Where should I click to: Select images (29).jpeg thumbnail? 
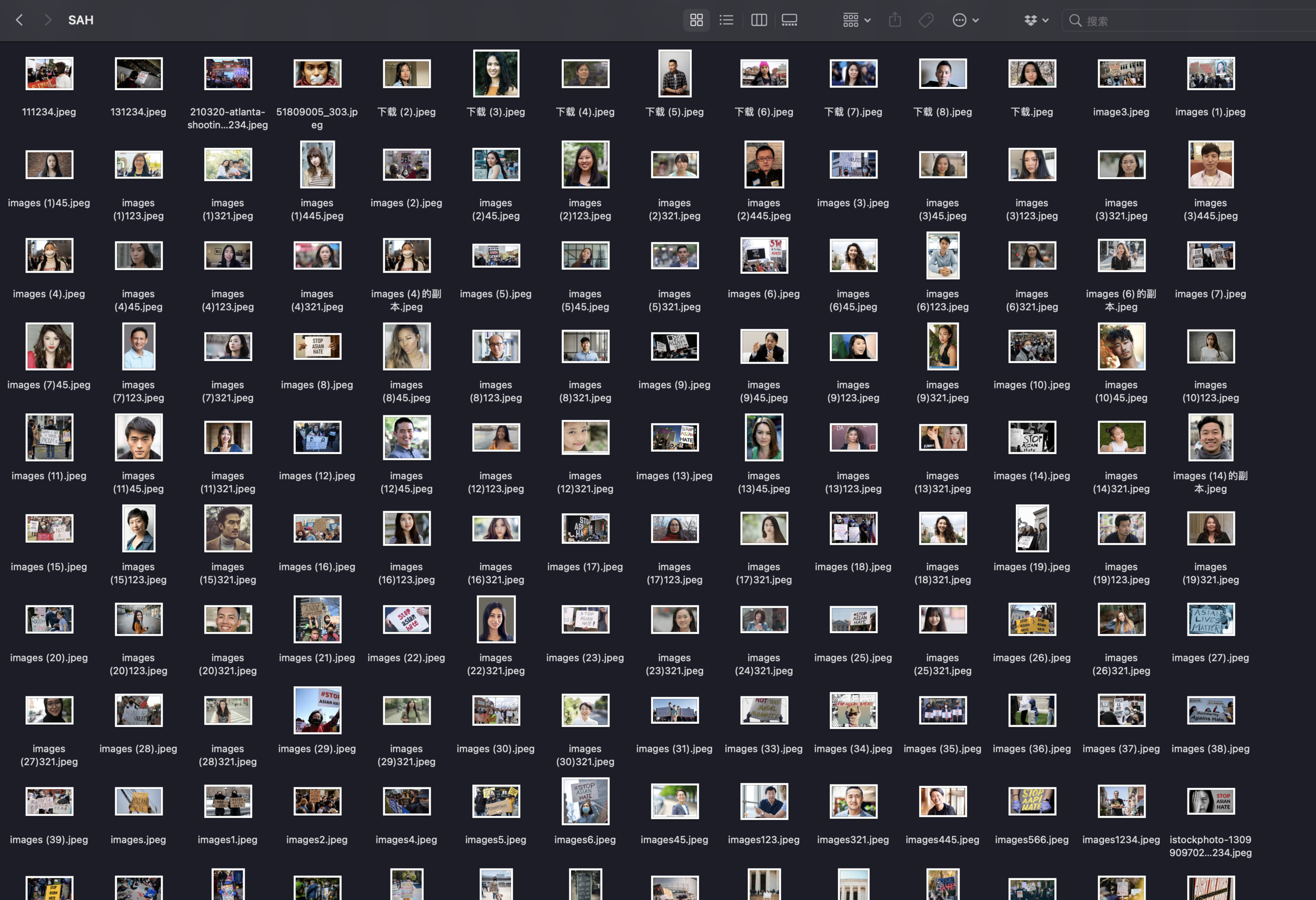(x=317, y=710)
